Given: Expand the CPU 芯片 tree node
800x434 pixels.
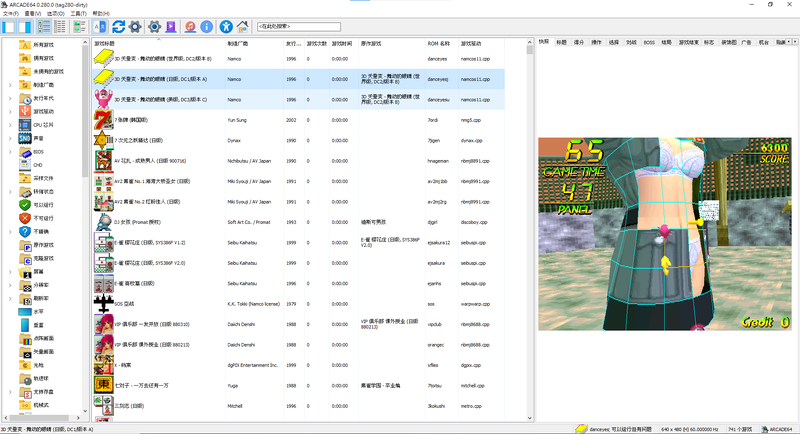Looking at the screenshot, I should (x=10, y=125).
